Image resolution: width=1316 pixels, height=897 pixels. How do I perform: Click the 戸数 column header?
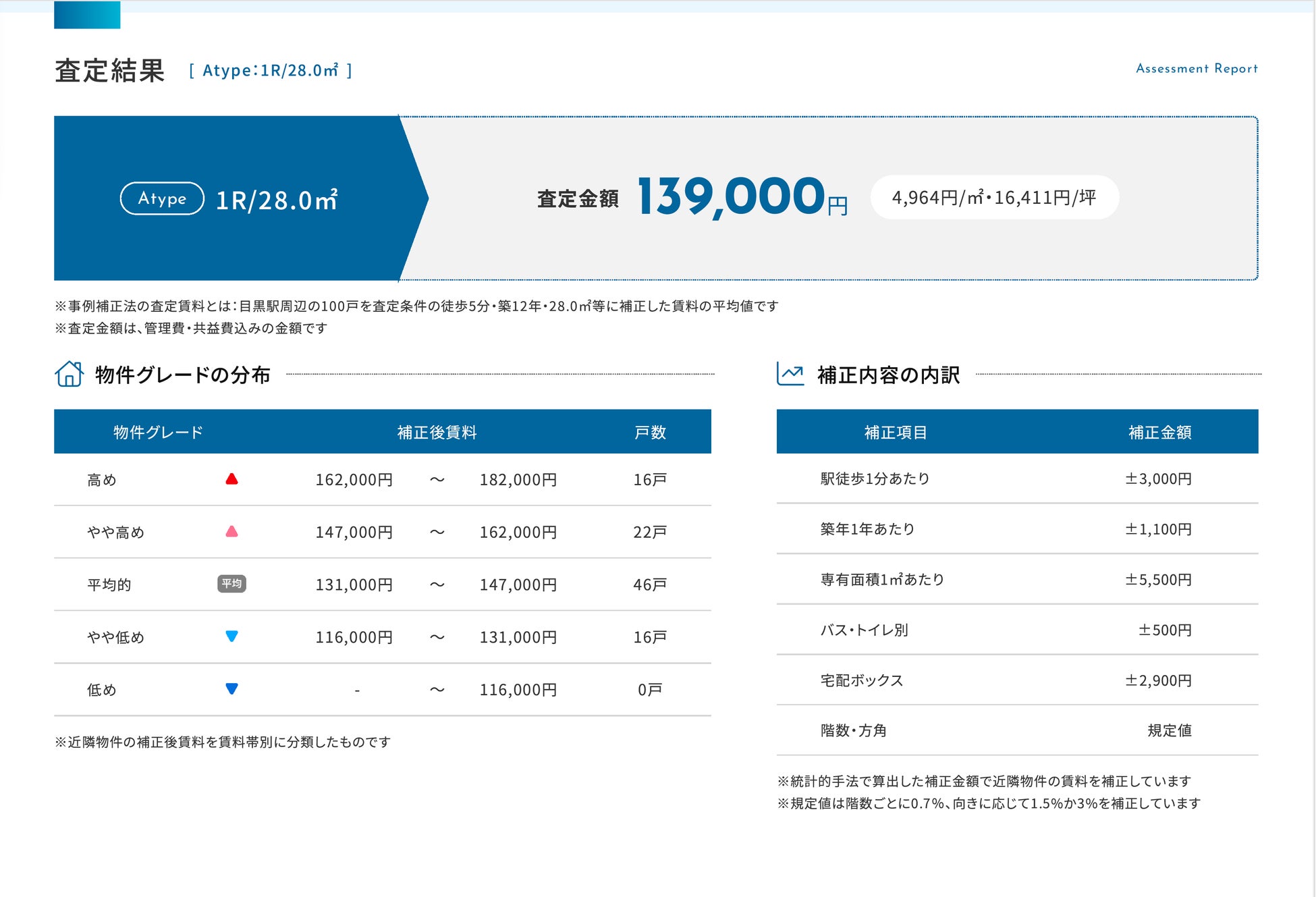pos(650,432)
